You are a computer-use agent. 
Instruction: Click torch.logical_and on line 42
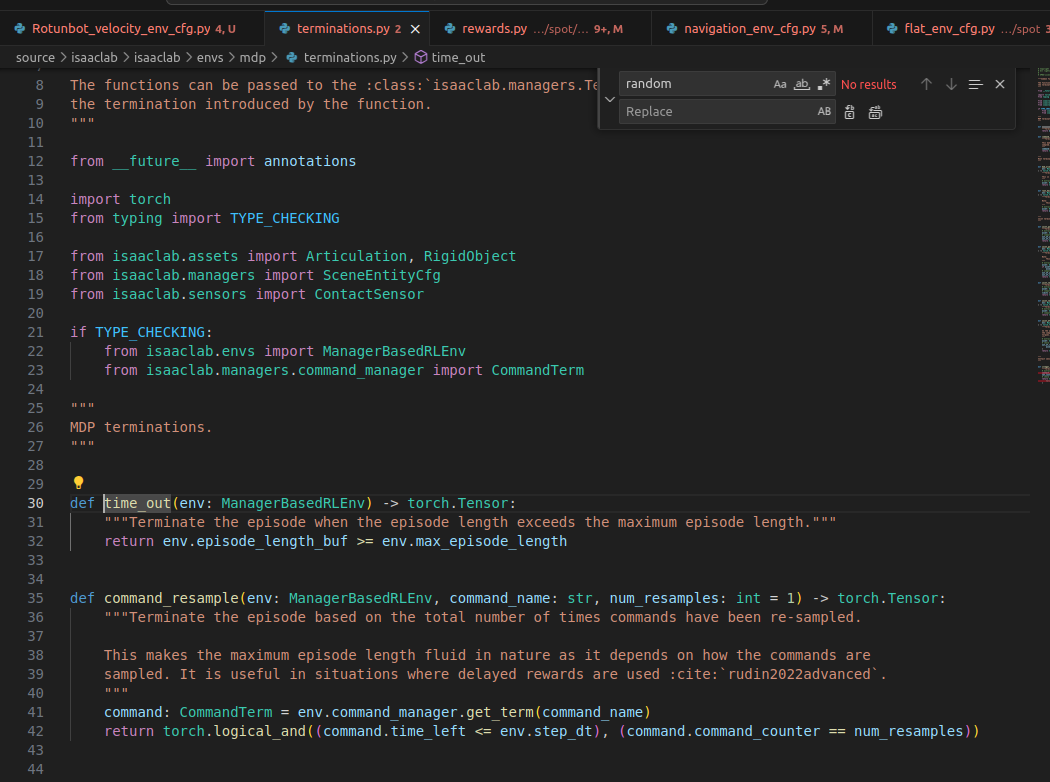click(x=234, y=732)
